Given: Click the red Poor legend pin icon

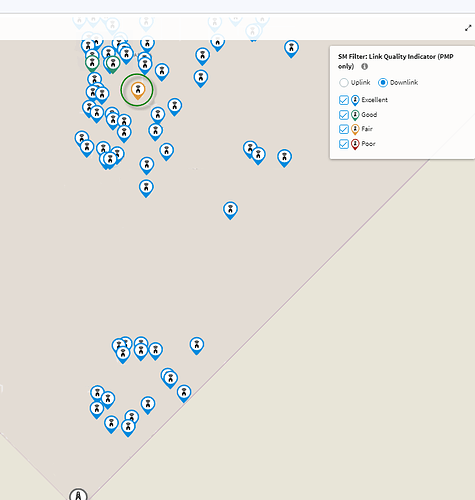Looking at the screenshot, I should point(355,144).
